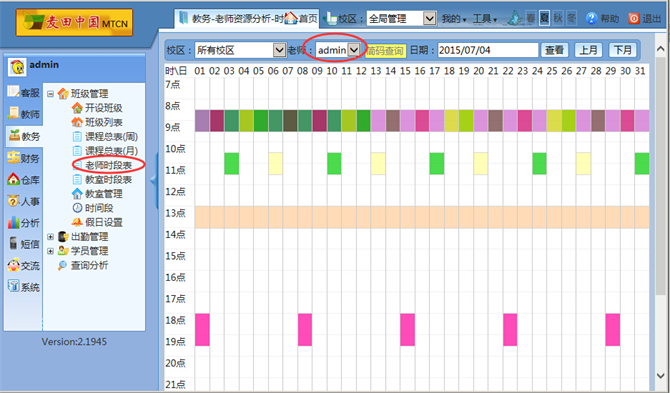The width and height of the screenshot is (670, 393).
Task: Open the 财务 finance sidebar module
Action: (24, 158)
